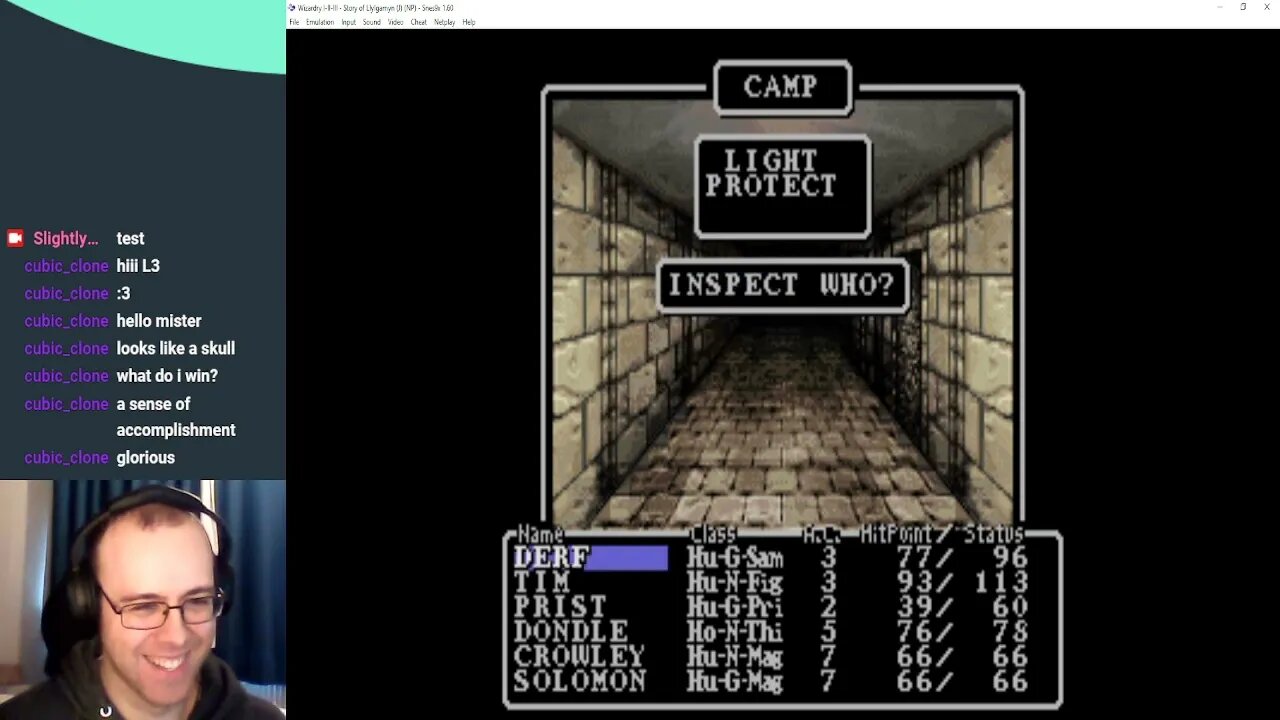
Task: Click TIM's class Hu-N-Fig
Action: 735,582
